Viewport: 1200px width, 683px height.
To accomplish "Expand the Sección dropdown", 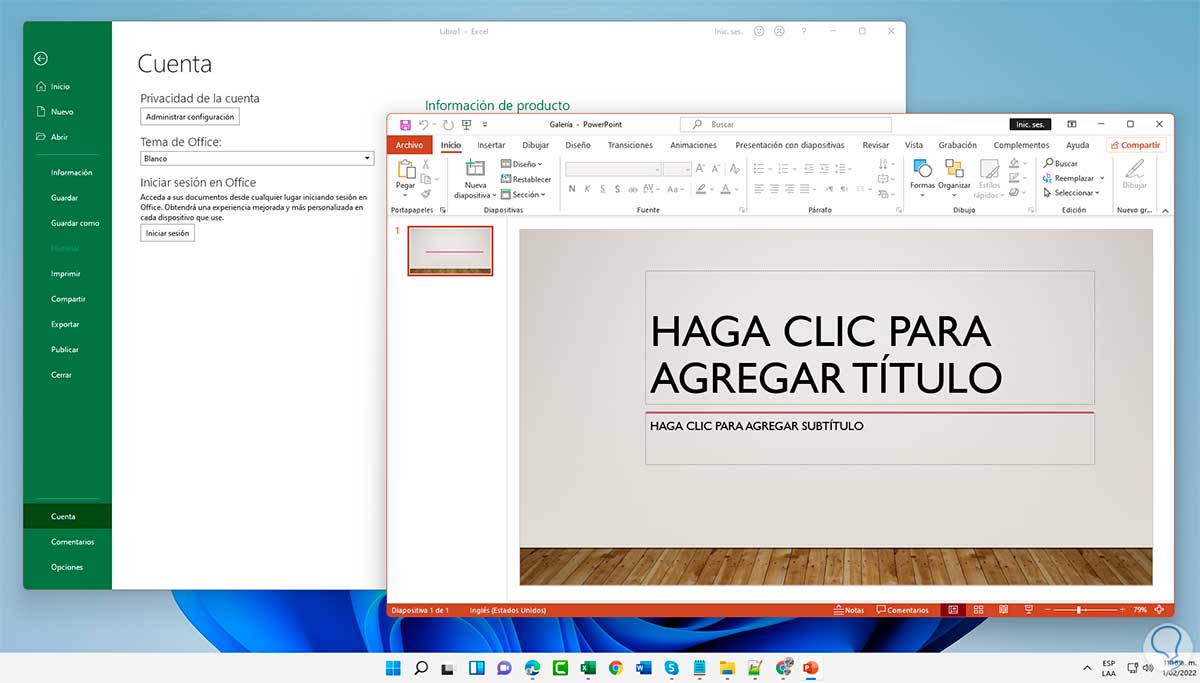I will (x=523, y=195).
